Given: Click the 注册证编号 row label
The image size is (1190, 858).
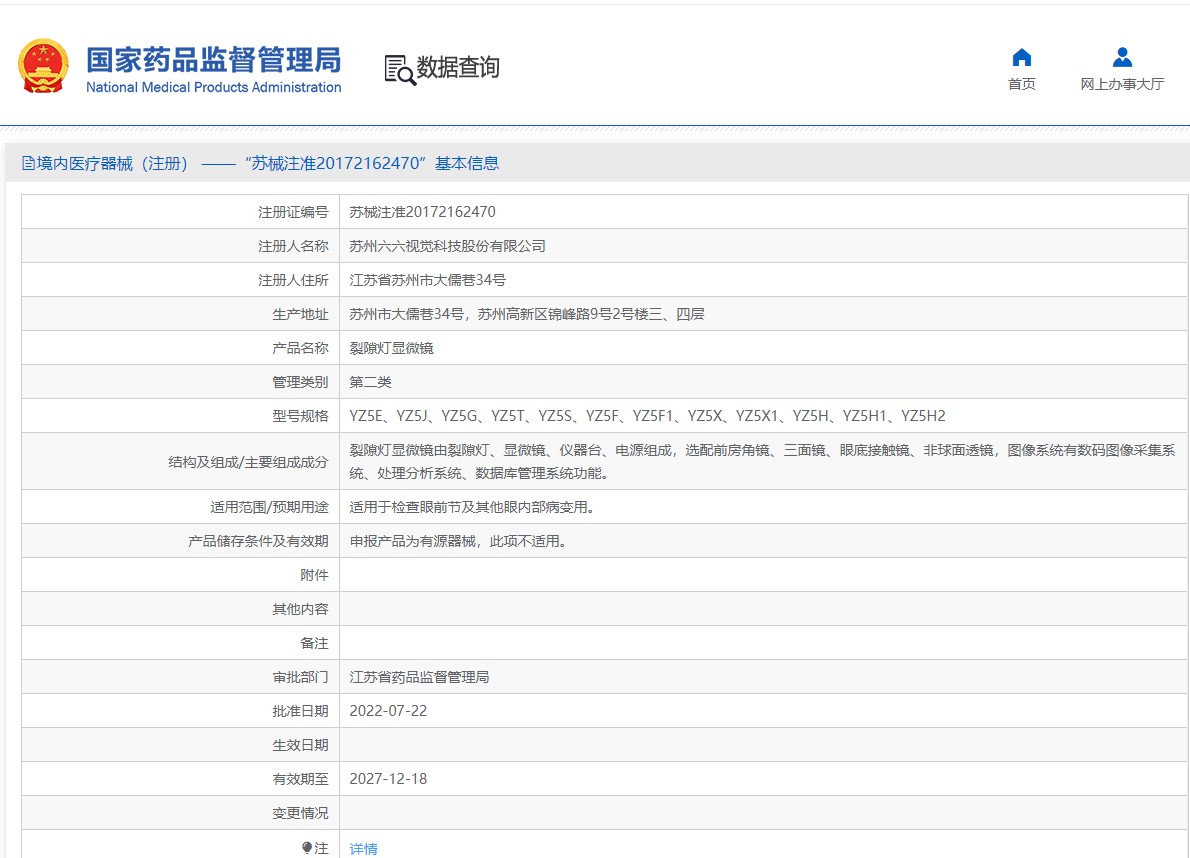Looking at the screenshot, I should click(293, 212).
